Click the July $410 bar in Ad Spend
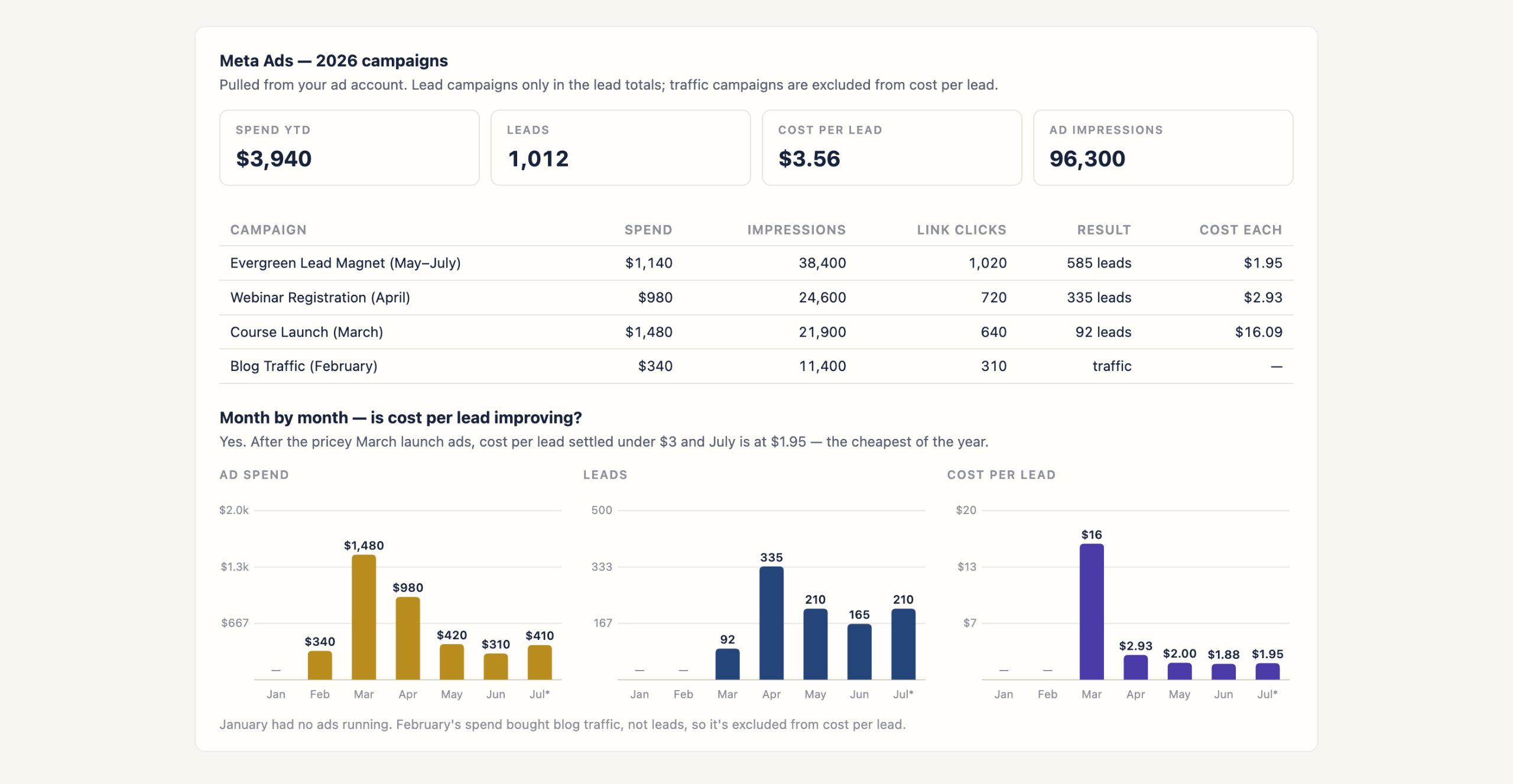This screenshot has height=784, width=1513. pyautogui.click(x=540, y=662)
